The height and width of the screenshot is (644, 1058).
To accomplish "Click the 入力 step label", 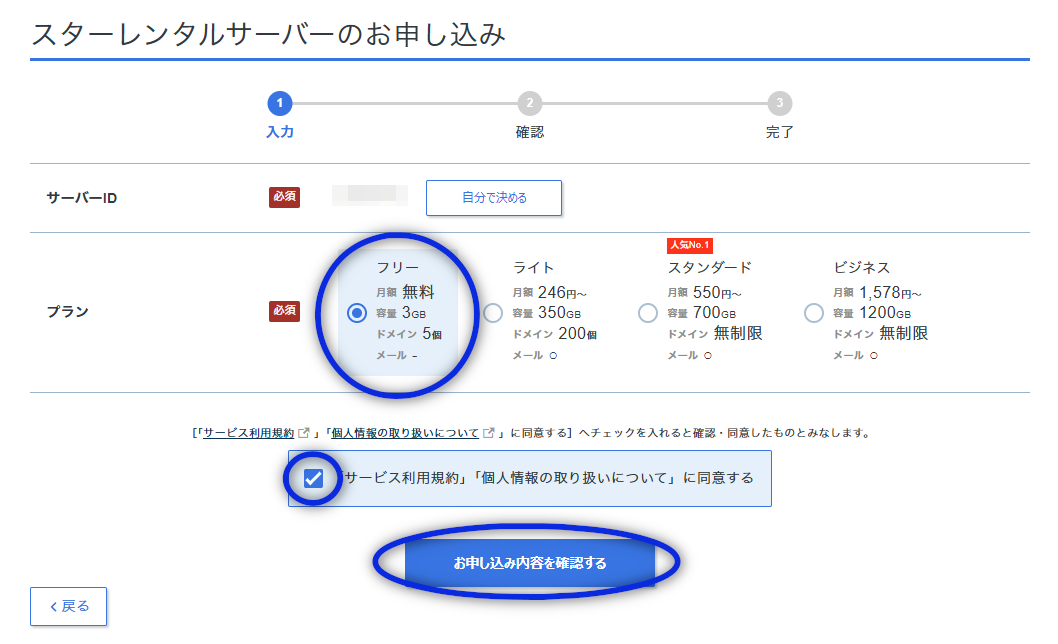I will point(280,132).
